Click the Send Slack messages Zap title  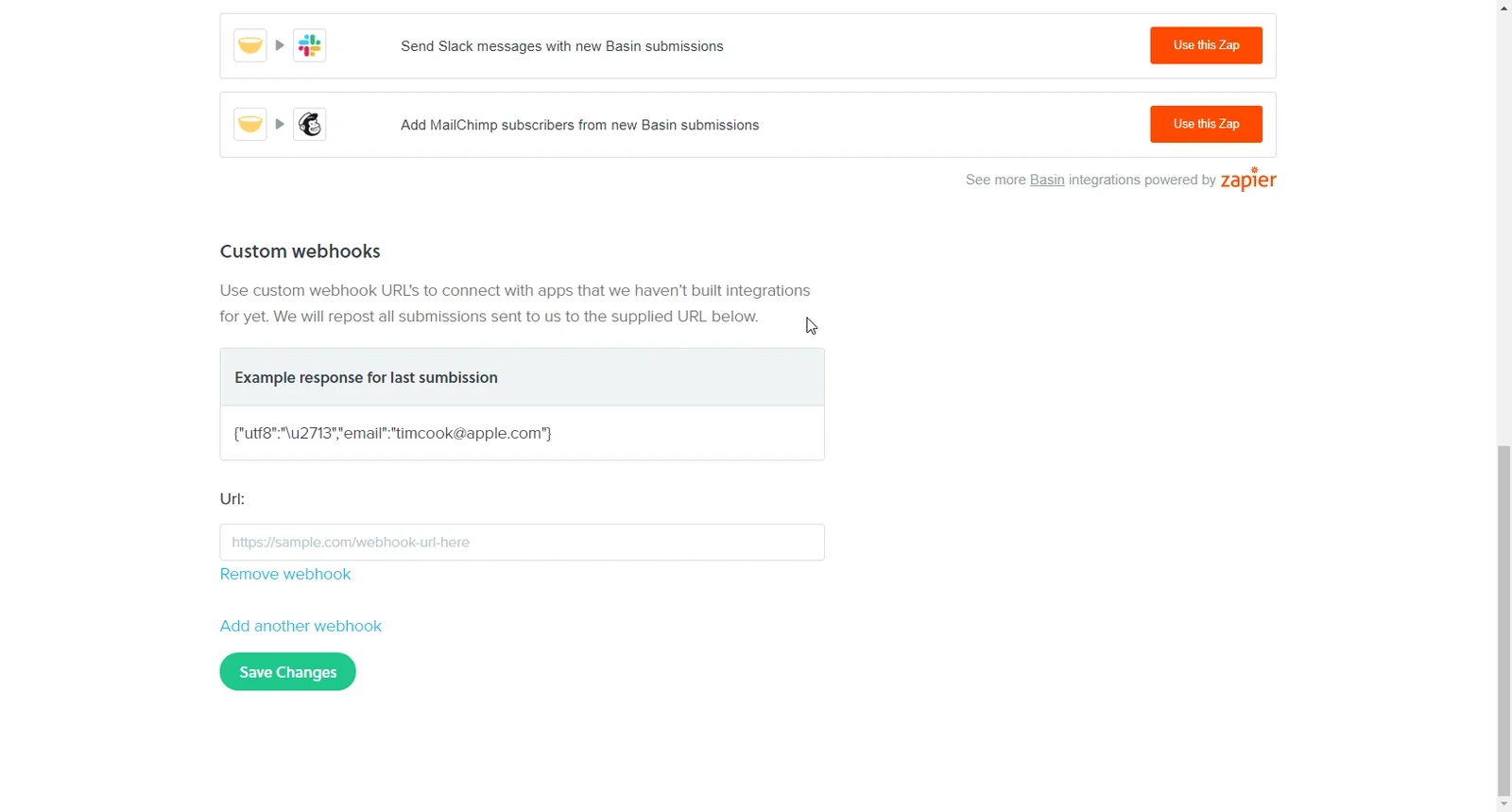(x=562, y=46)
